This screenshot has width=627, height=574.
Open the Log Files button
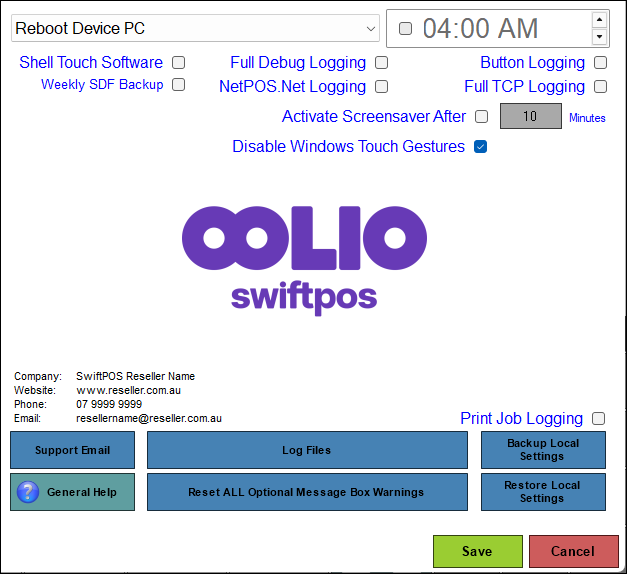(x=307, y=450)
